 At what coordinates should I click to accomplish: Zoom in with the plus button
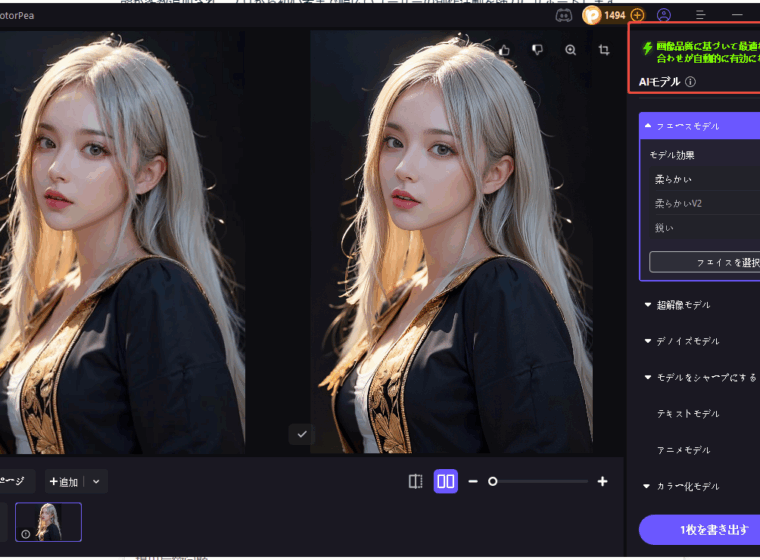[x=602, y=481]
